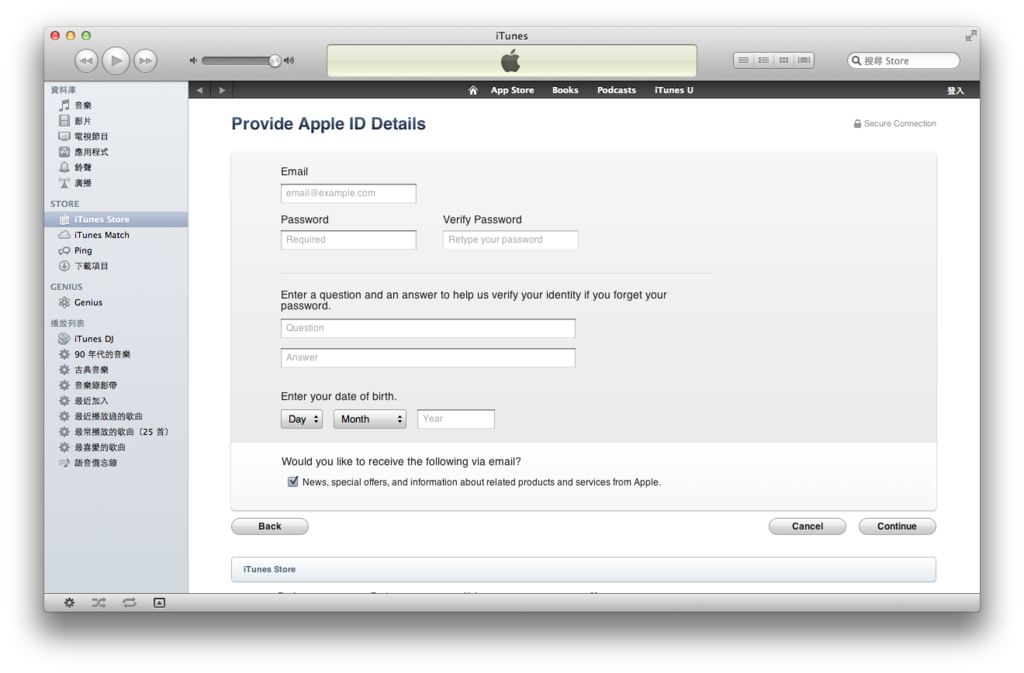Focus the Email input field

click(348, 193)
